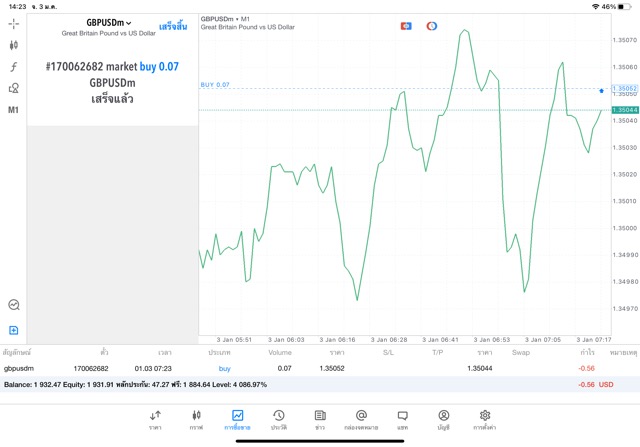
Task: Select the gbpusdm open position row
Action: (x=300, y=368)
